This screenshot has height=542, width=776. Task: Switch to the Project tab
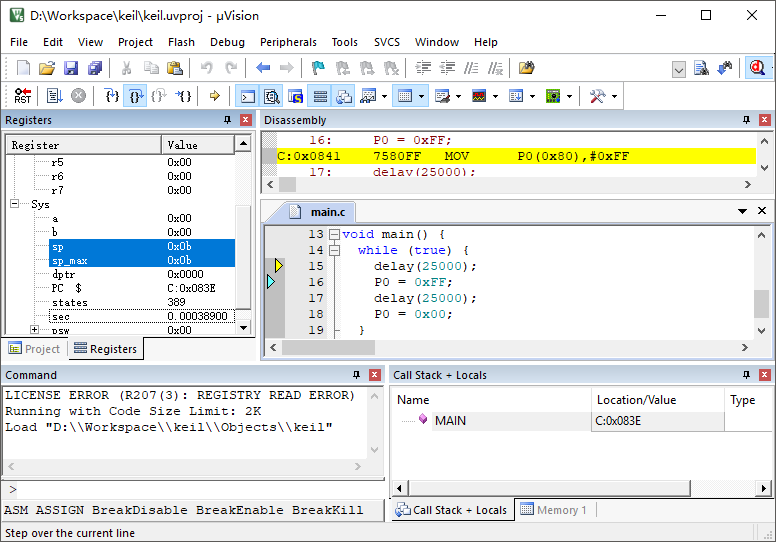(34, 349)
